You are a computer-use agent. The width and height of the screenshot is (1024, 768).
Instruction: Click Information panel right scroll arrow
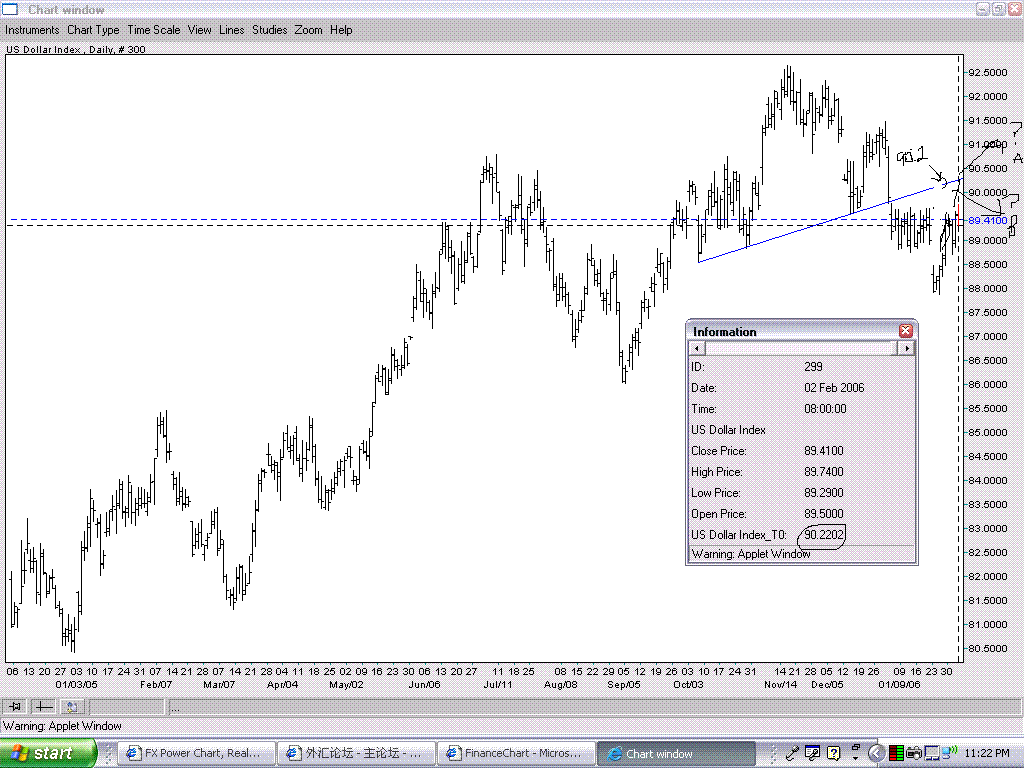[906, 349]
